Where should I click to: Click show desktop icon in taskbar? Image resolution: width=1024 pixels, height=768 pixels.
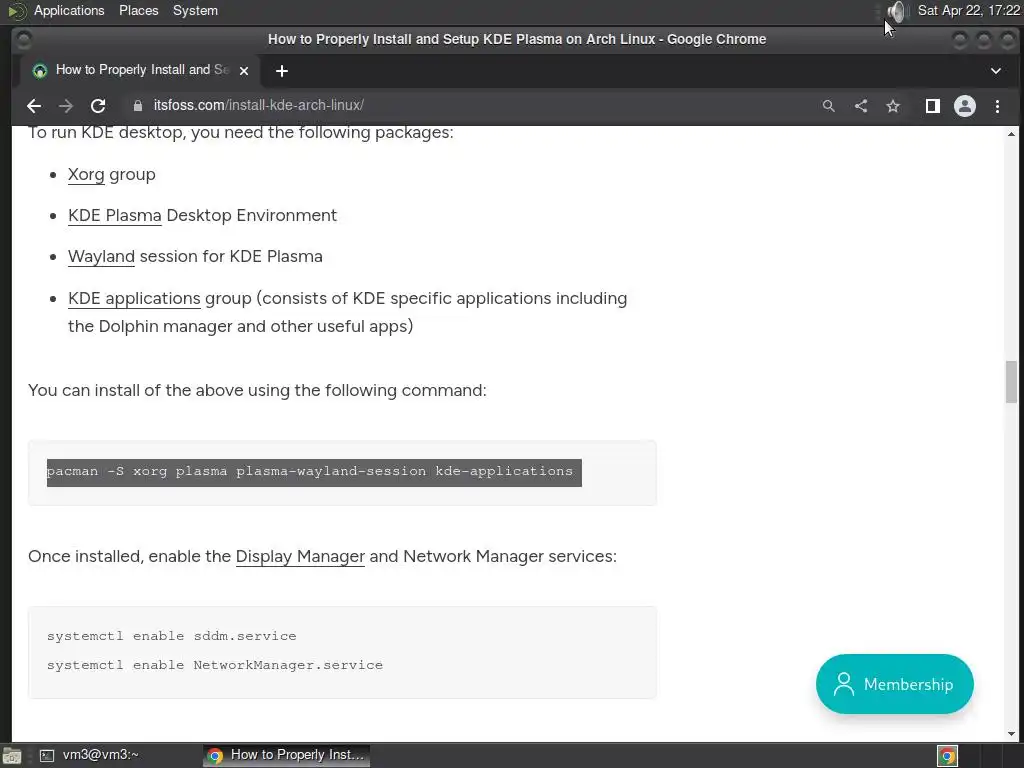coord(12,756)
